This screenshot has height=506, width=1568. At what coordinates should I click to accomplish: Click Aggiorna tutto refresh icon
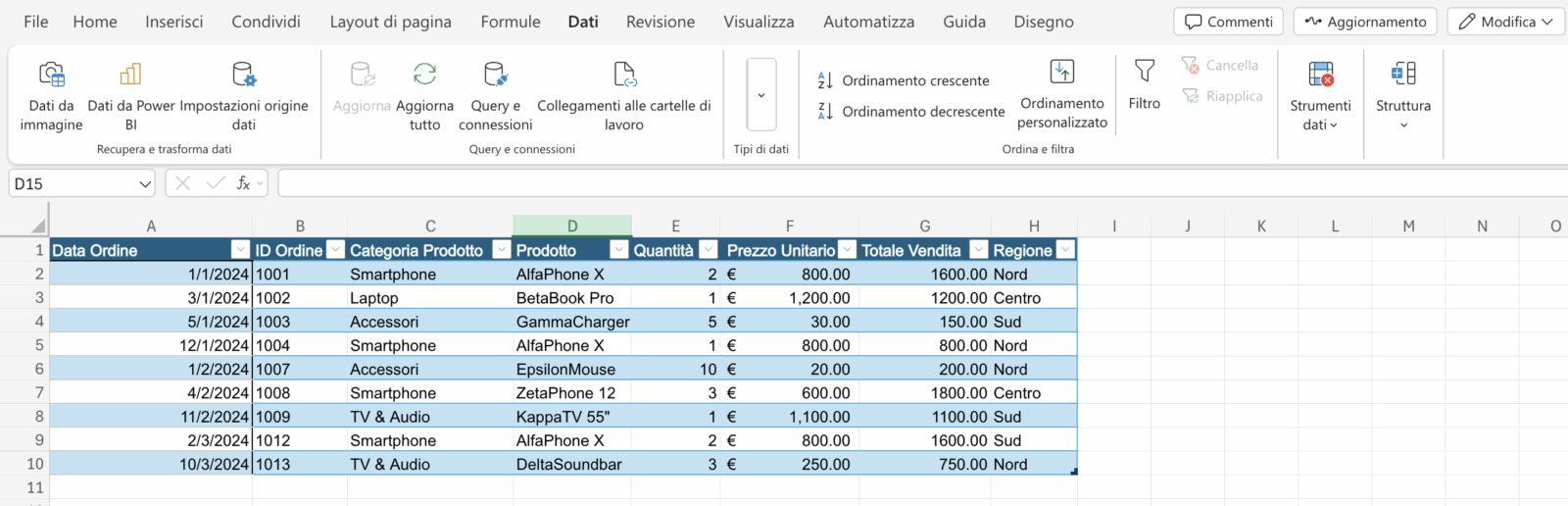click(x=424, y=75)
